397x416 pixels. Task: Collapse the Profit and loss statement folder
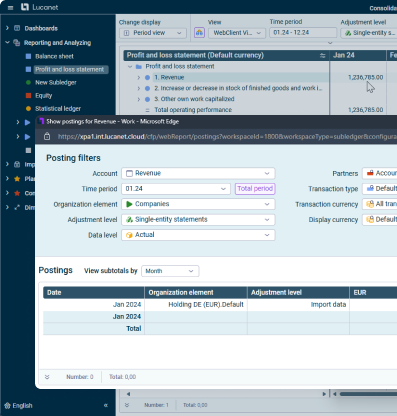[x=130, y=66]
